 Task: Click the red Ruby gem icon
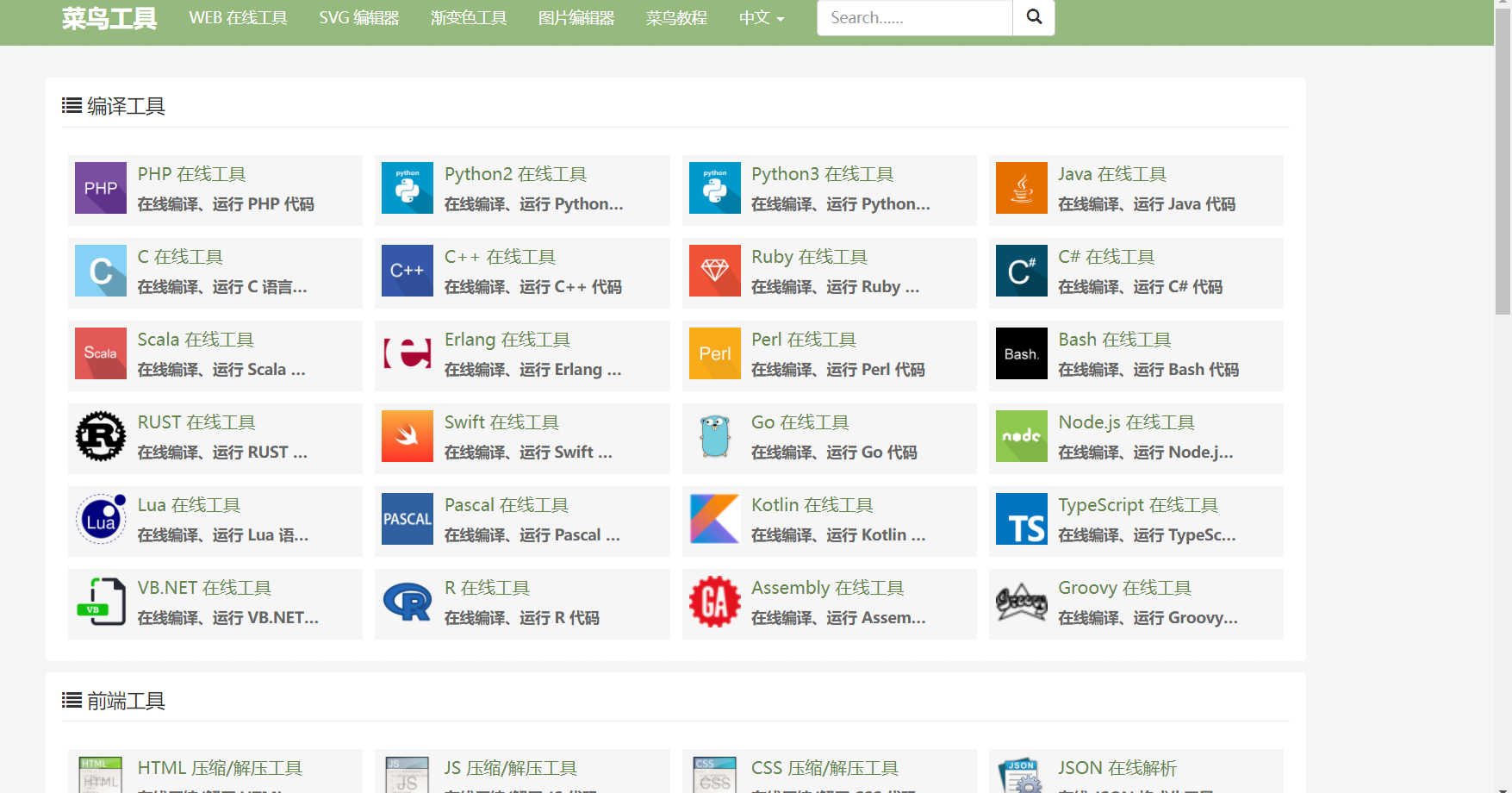715,271
